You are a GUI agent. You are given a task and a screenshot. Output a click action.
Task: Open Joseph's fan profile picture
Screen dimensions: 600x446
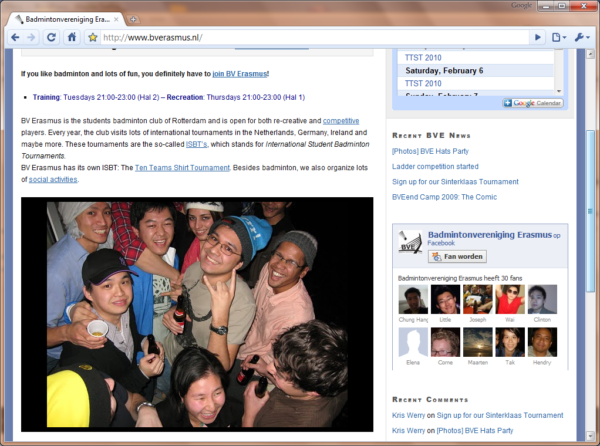click(478, 300)
